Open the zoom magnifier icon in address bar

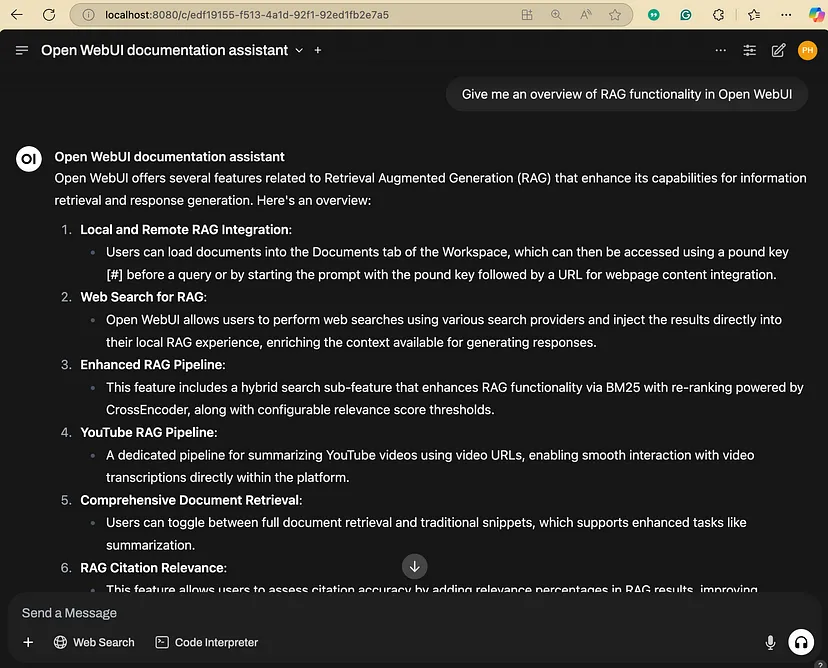556,15
